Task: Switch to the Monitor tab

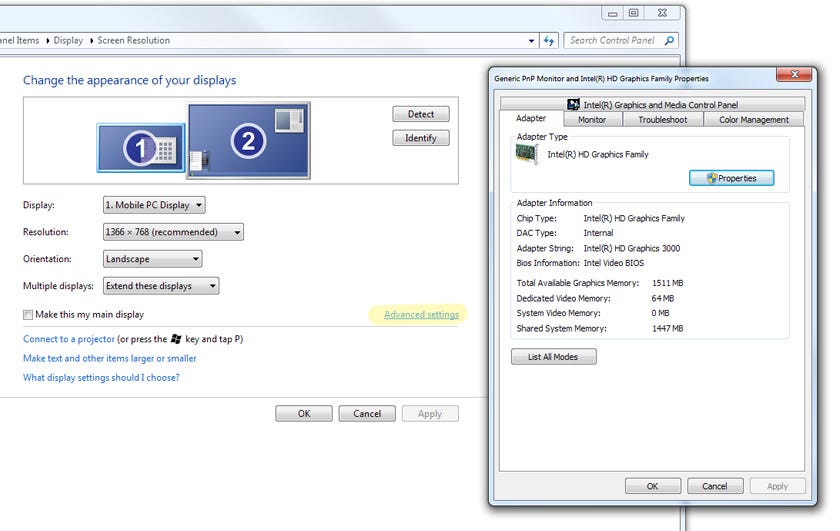Action: coord(592,119)
